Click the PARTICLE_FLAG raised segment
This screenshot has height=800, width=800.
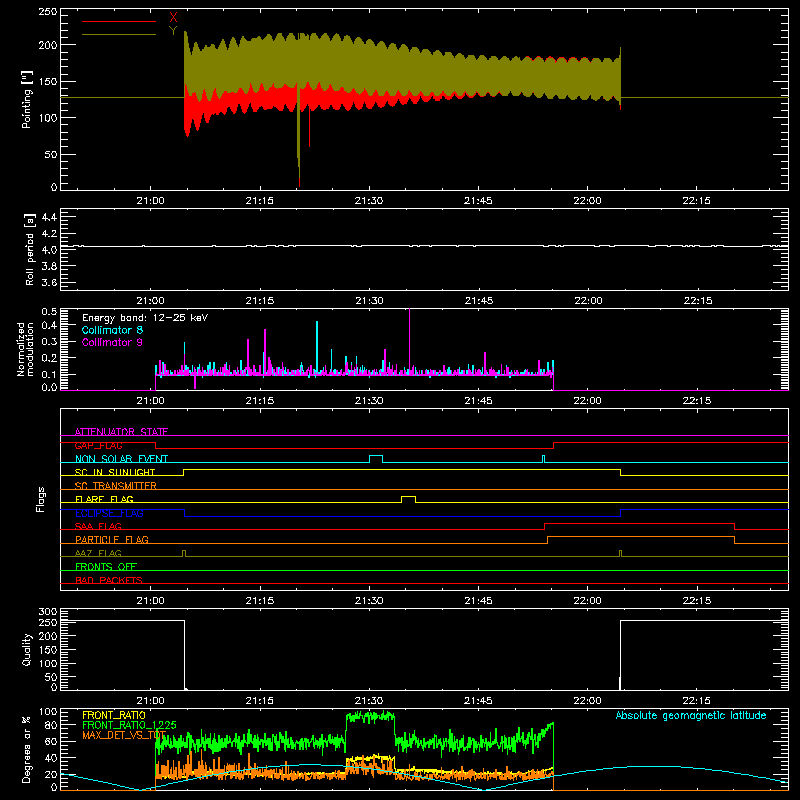[641, 537]
